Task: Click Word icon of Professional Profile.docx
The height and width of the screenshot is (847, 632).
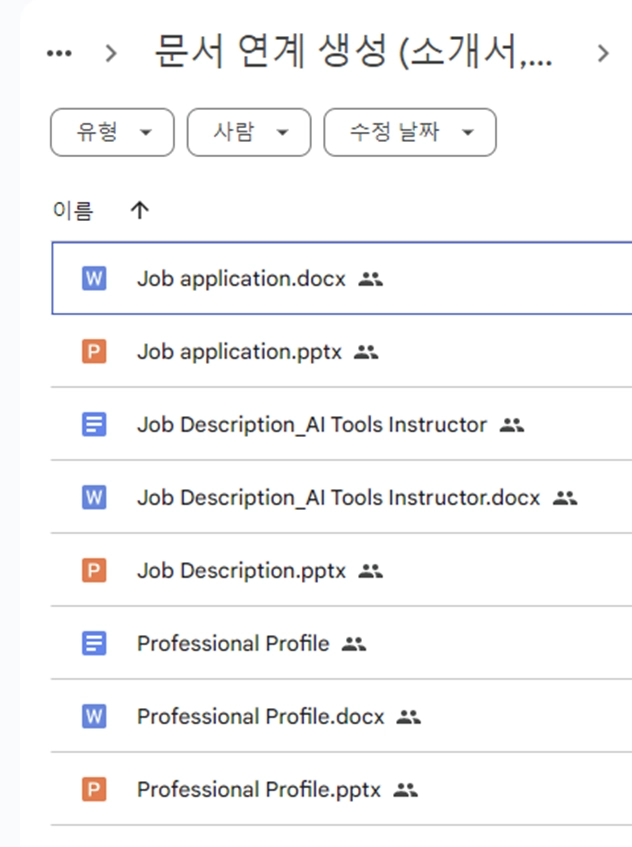Action: [93, 717]
